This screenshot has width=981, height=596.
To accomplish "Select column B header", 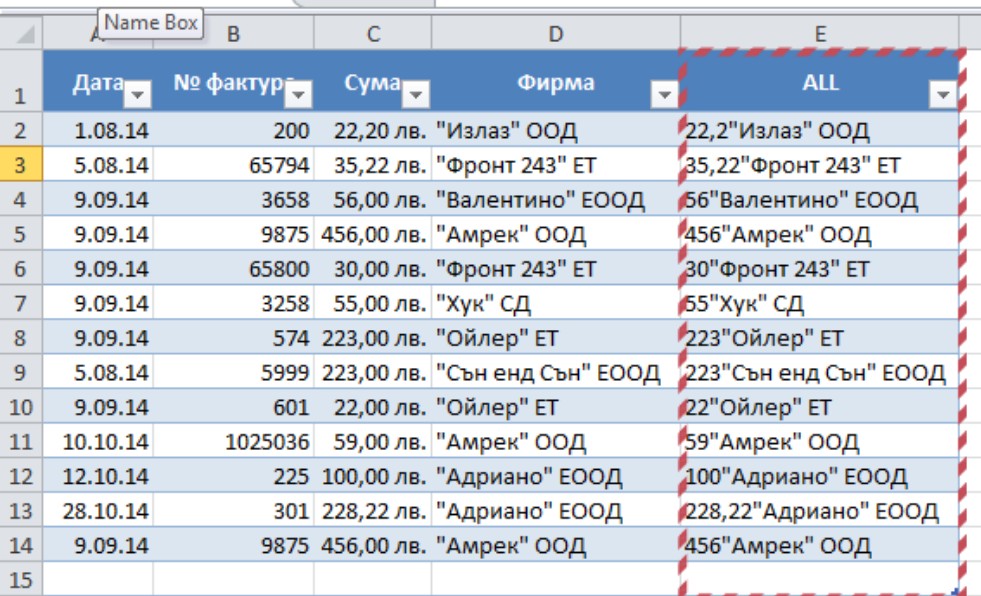I will click(233, 34).
